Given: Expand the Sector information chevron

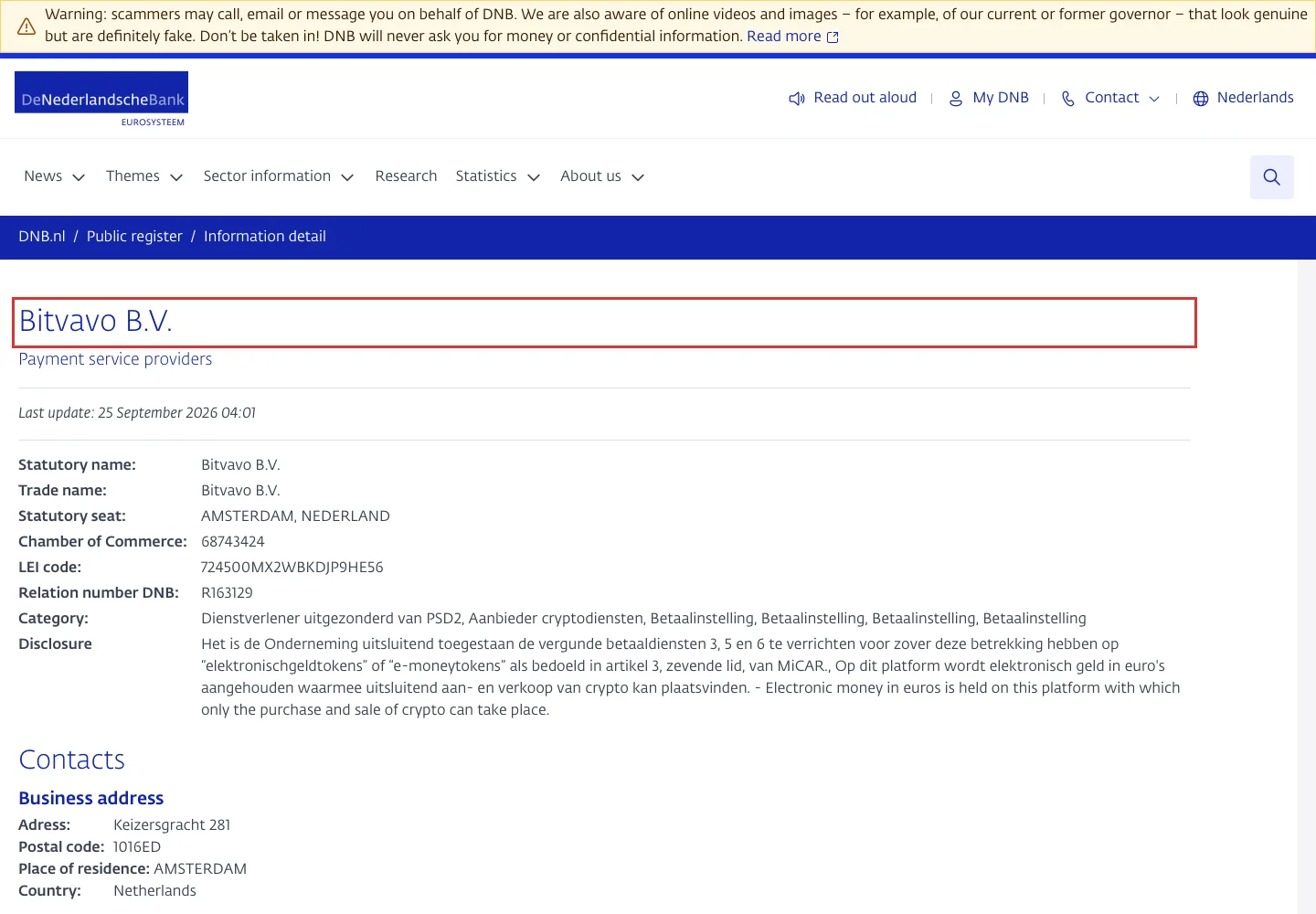Looking at the screenshot, I should click(347, 177).
